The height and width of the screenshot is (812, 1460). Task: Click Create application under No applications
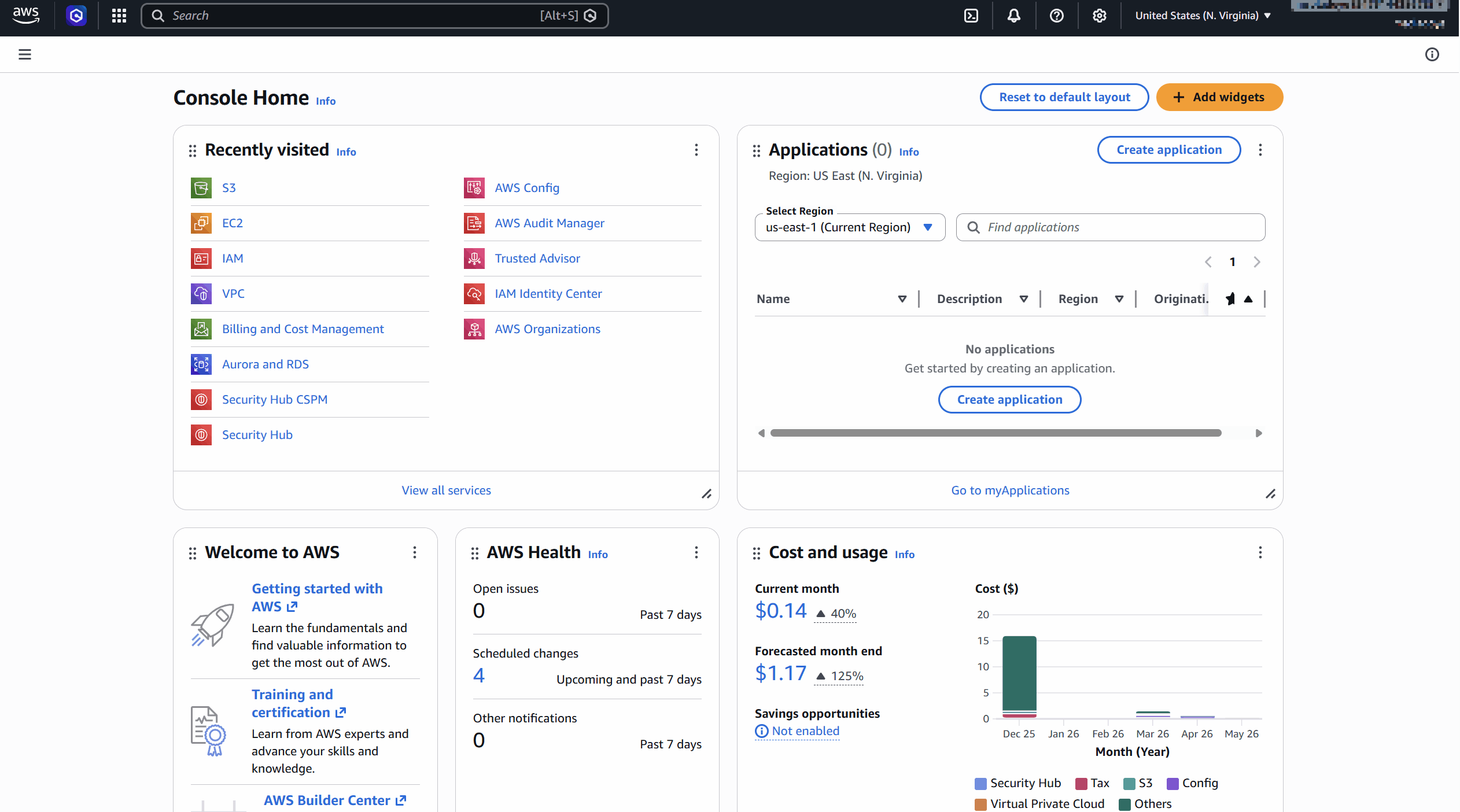pos(1009,400)
